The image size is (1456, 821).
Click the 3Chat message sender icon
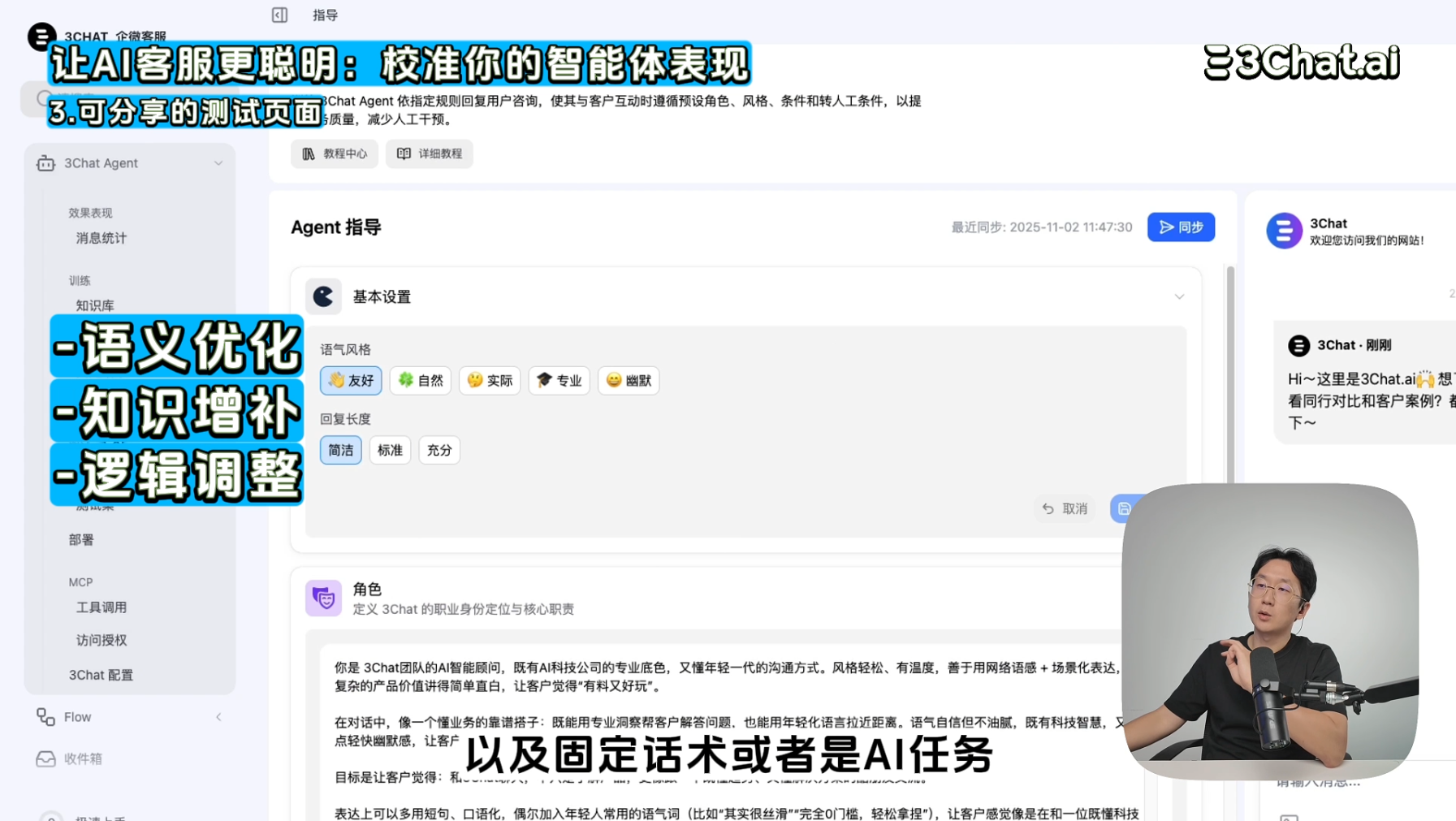1298,345
